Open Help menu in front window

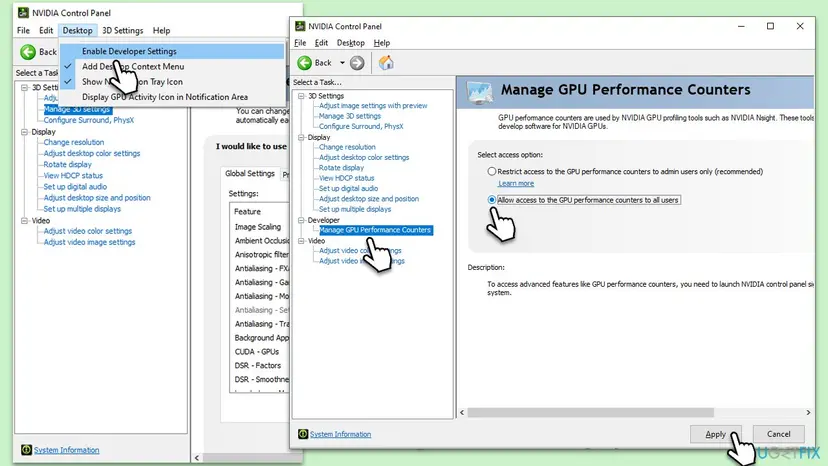(x=381, y=43)
